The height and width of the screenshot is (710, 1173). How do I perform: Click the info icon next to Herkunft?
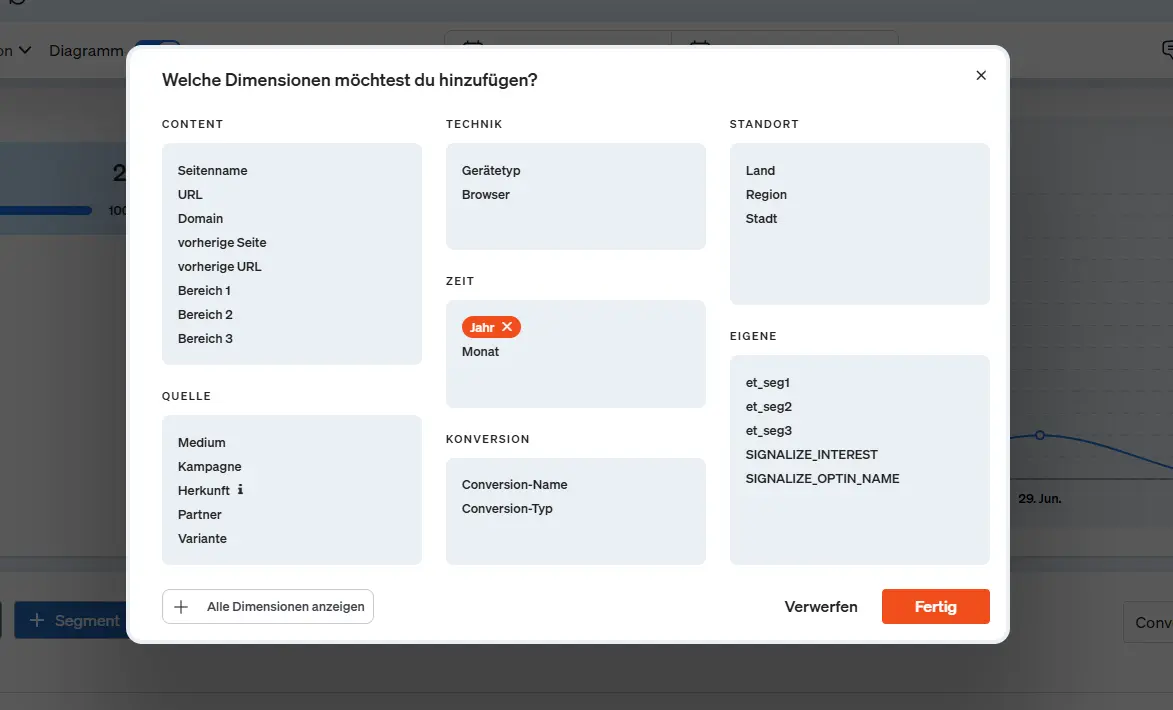pyautogui.click(x=240, y=489)
